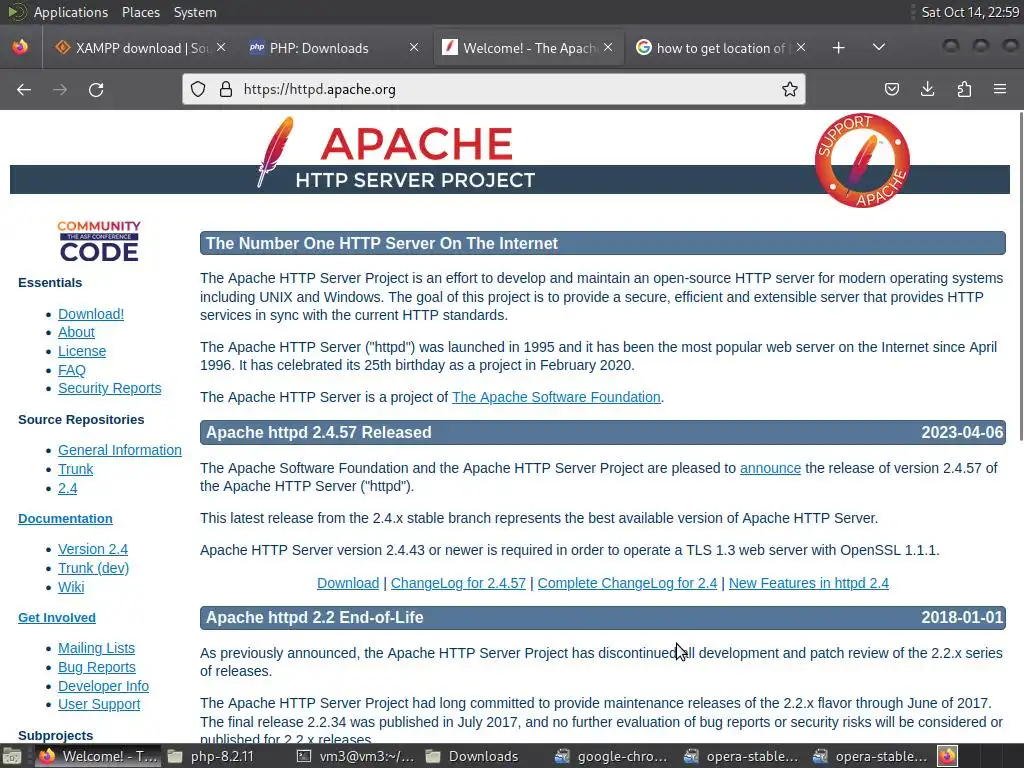Screen dimensions: 1024x768
Task: Switch to Downloads folder taskbar window
Action: click(483, 756)
